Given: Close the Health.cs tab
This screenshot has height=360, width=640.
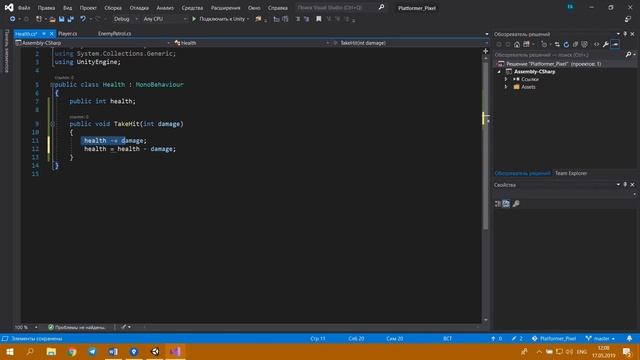Looking at the screenshot, I should pyautogui.click(x=51, y=34).
